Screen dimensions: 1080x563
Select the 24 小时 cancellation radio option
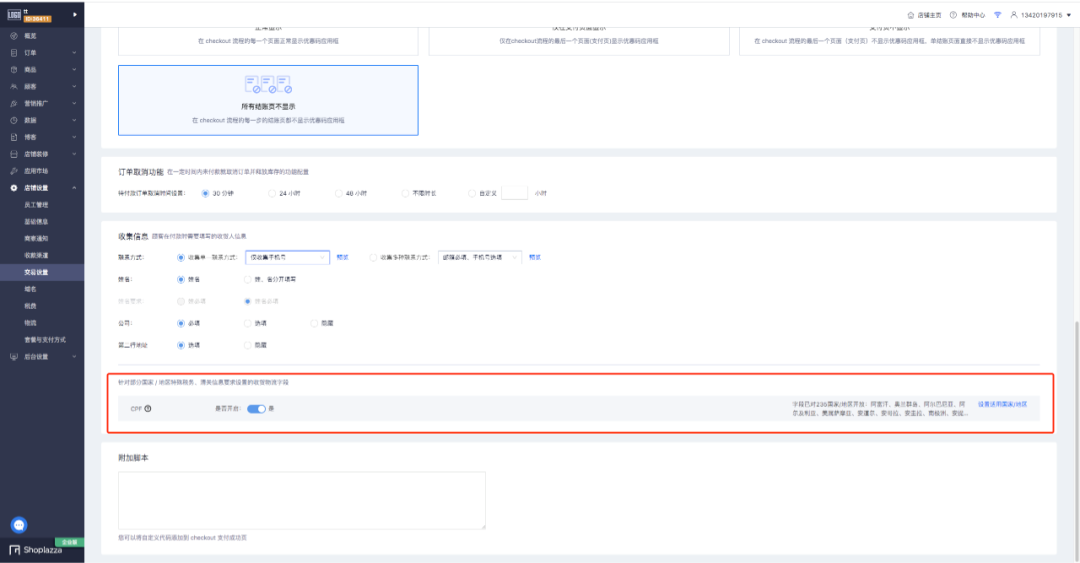tap(272, 193)
